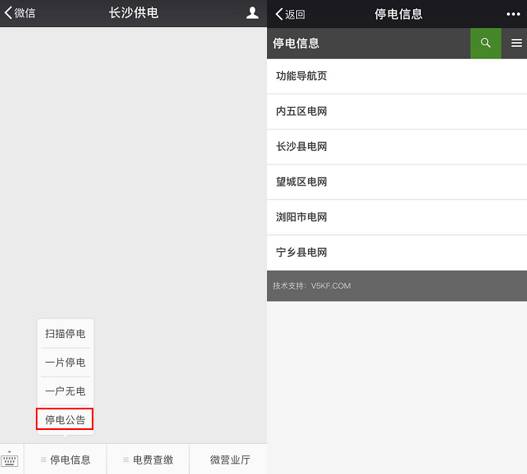Open 功能导航页 list entry

397,76
